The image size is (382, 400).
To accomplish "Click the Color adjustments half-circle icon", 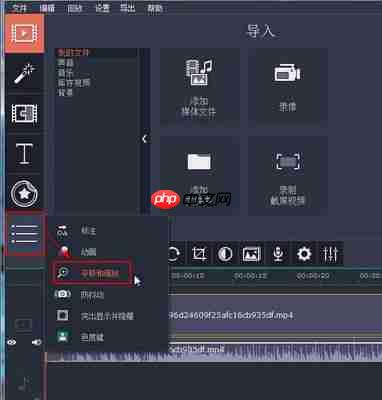I will (x=225, y=254).
